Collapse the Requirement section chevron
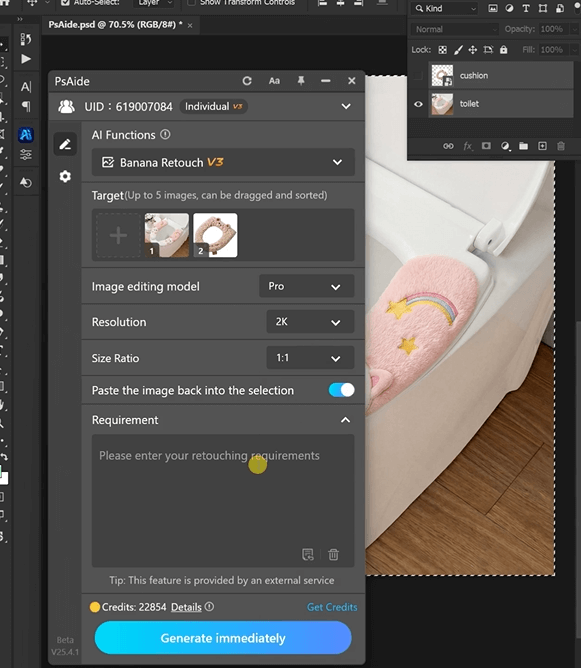The height and width of the screenshot is (668, 581). coord(345,420)
